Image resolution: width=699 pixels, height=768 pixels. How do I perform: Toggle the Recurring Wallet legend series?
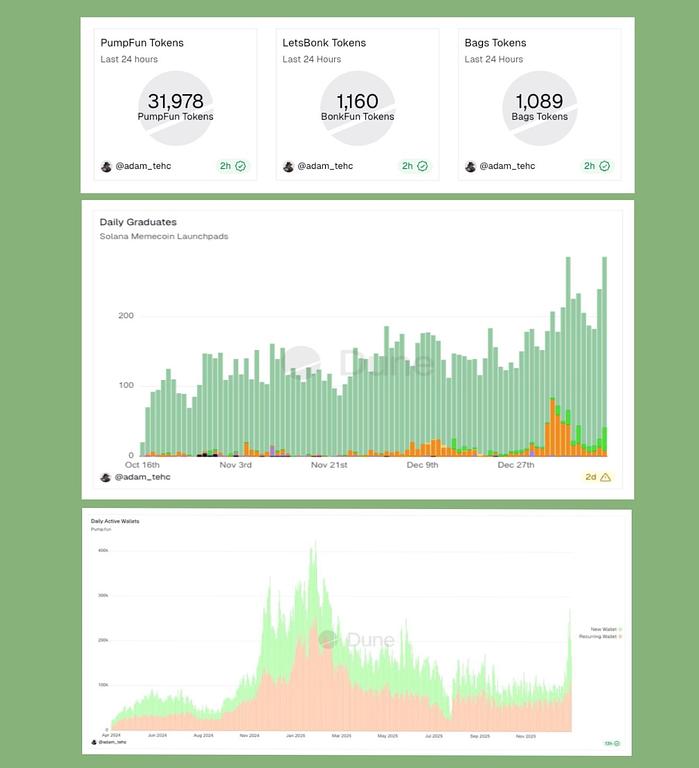(x=600, y=637)
